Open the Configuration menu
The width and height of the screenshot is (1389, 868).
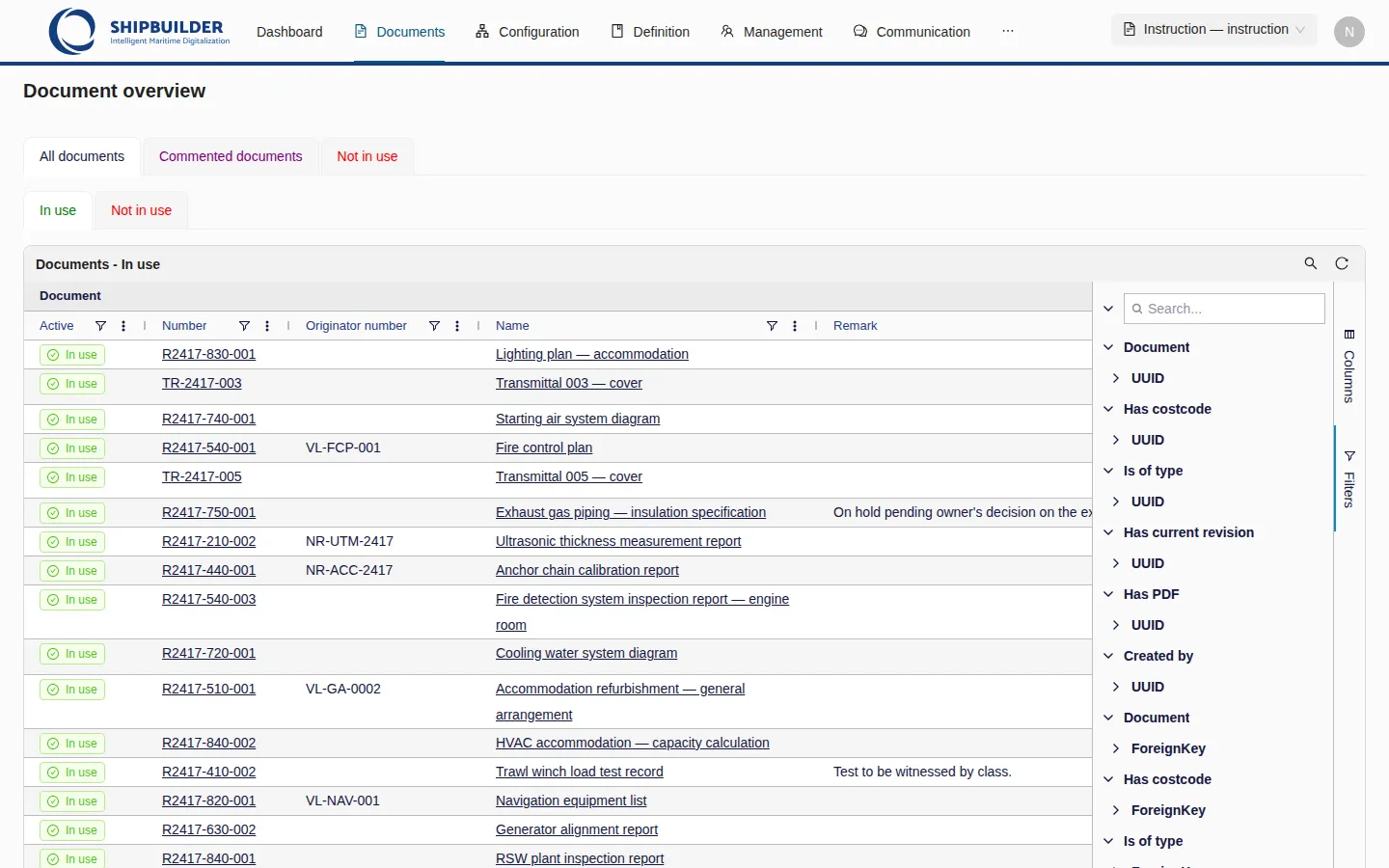[527, 32]
